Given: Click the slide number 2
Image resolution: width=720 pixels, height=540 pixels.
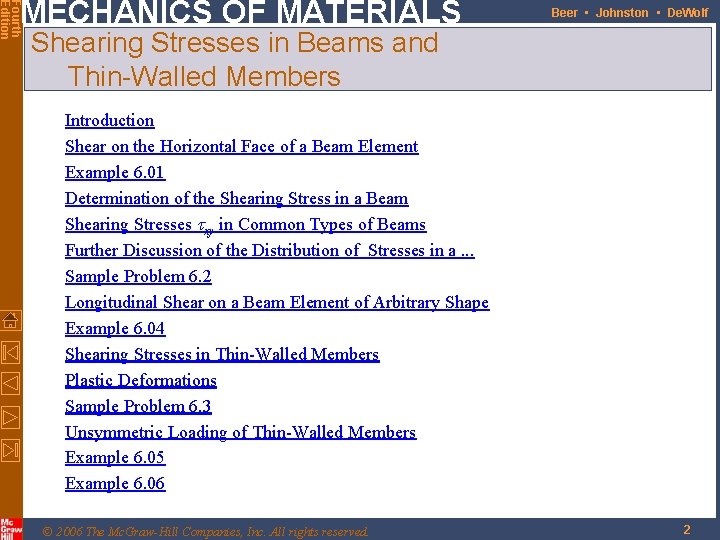Looking at the screenshot, I should pos(687,530).
